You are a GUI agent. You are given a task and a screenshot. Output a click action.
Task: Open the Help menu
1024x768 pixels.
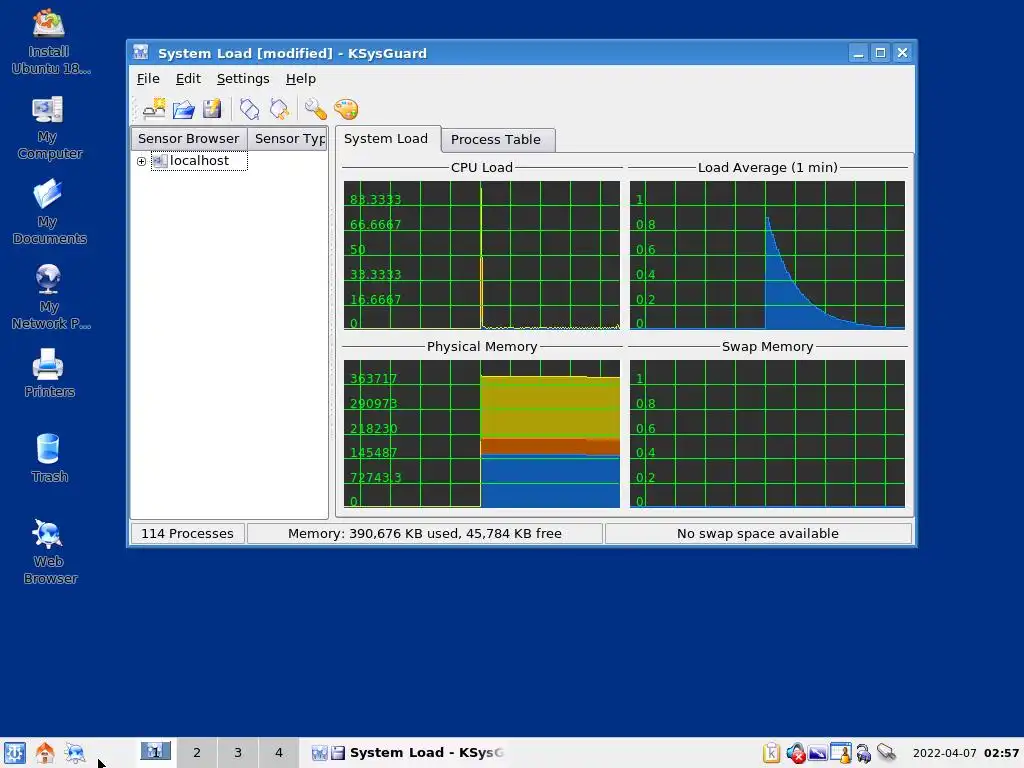300,78
